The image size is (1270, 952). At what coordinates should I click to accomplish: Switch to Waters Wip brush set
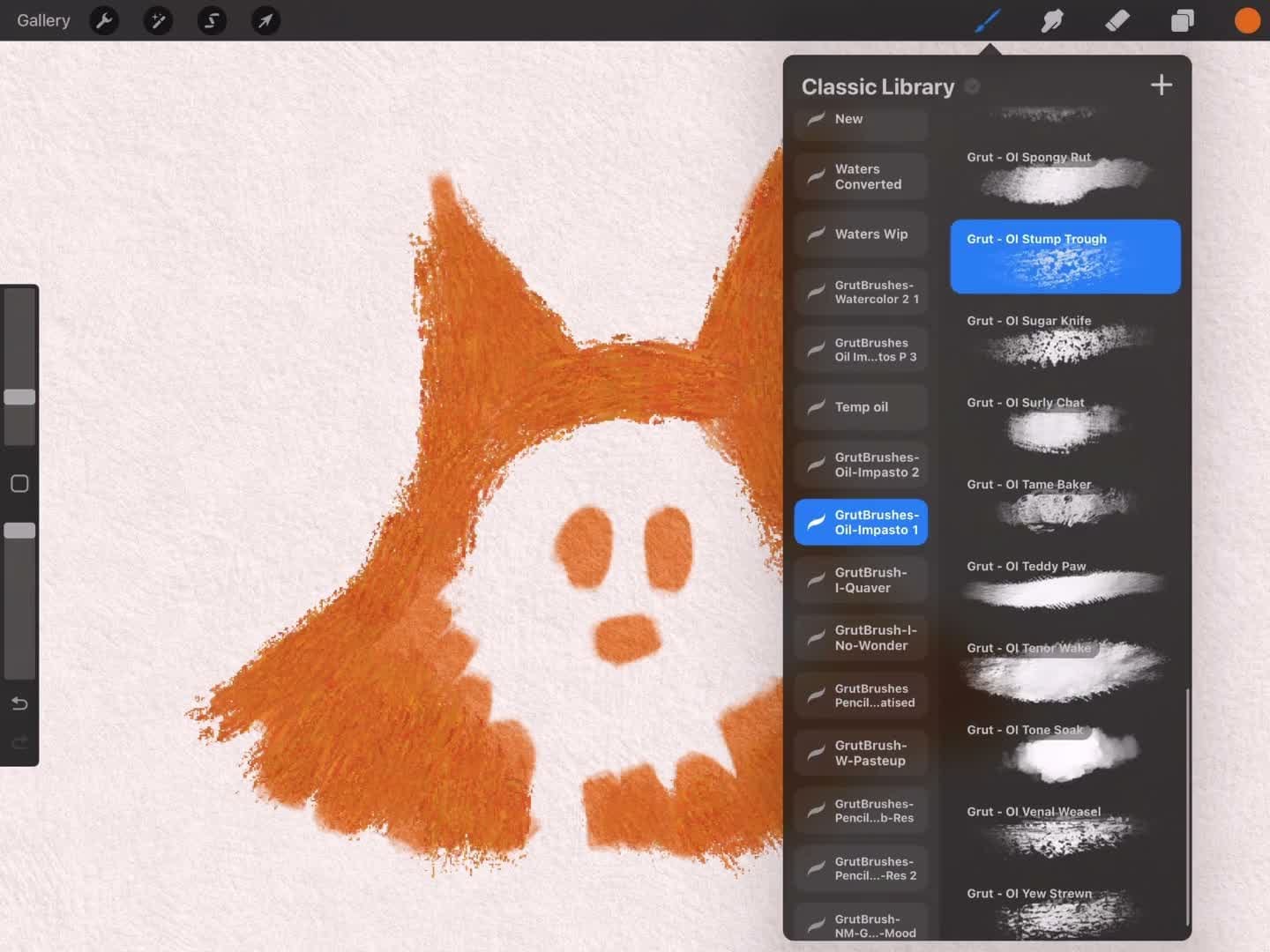click(861, 234)
